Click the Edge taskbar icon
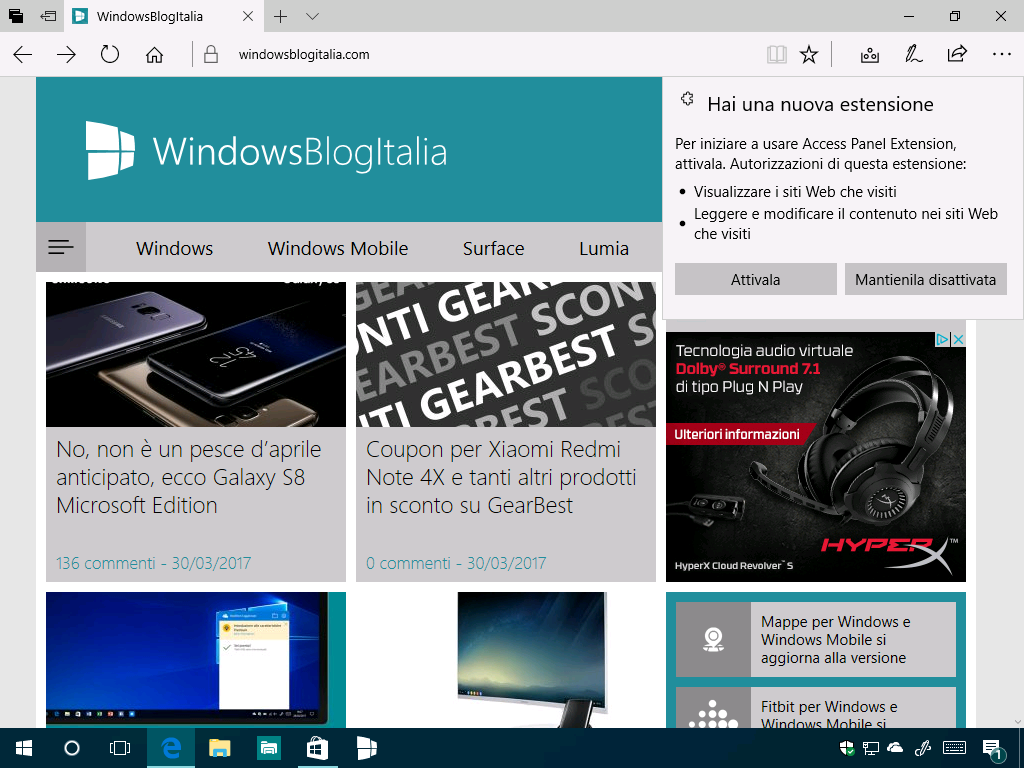 pos(171,748)
